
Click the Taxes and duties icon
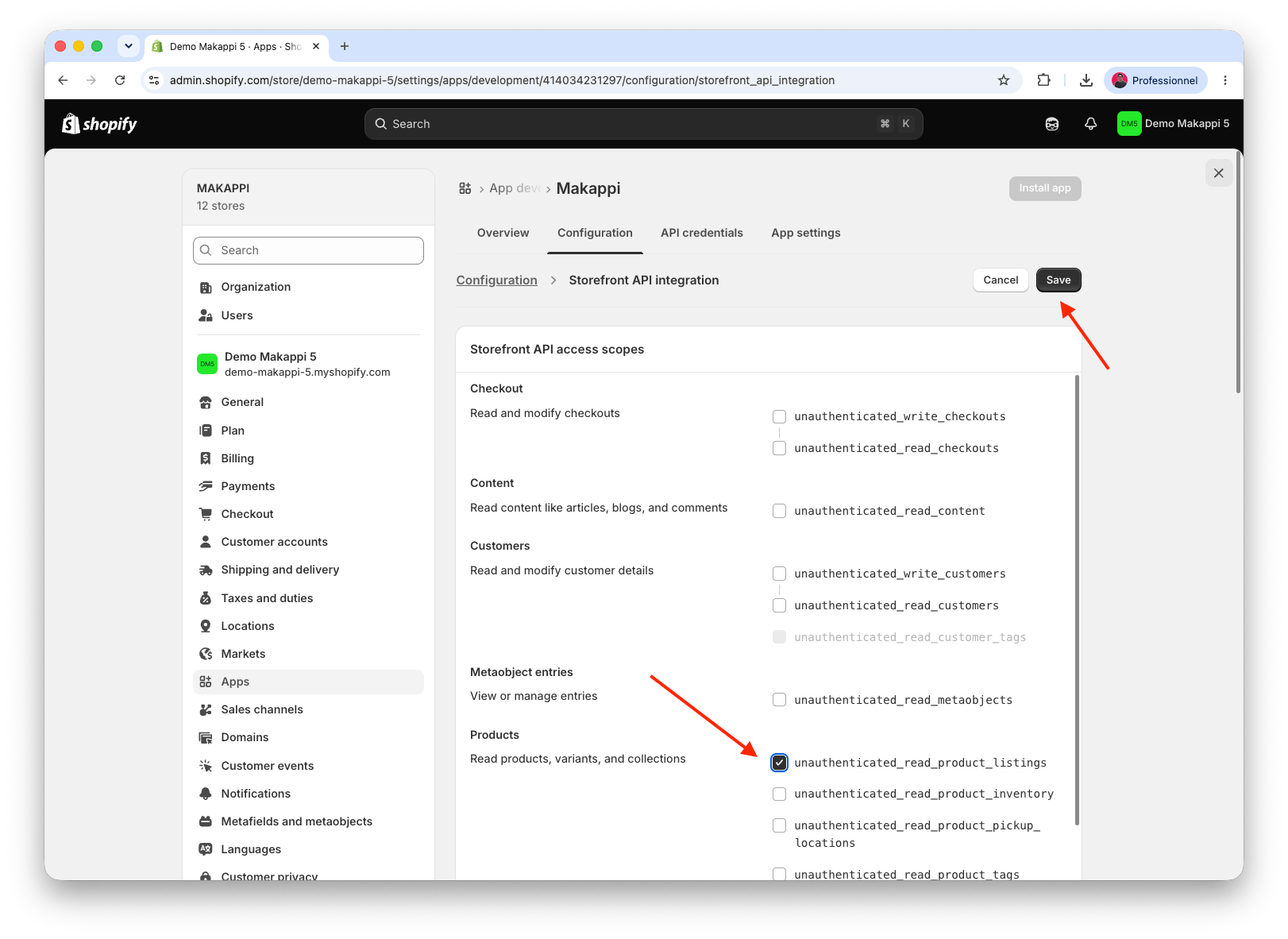point(206,598)
